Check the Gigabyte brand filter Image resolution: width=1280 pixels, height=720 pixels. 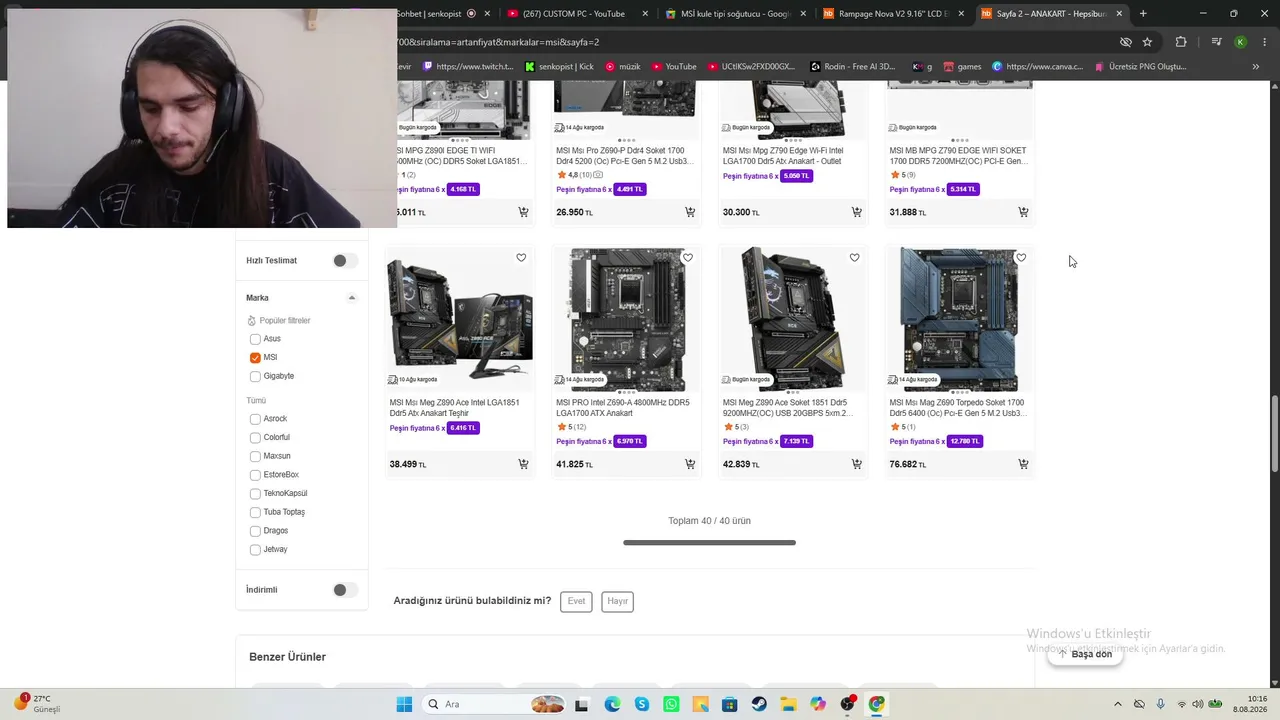point(255,376)
